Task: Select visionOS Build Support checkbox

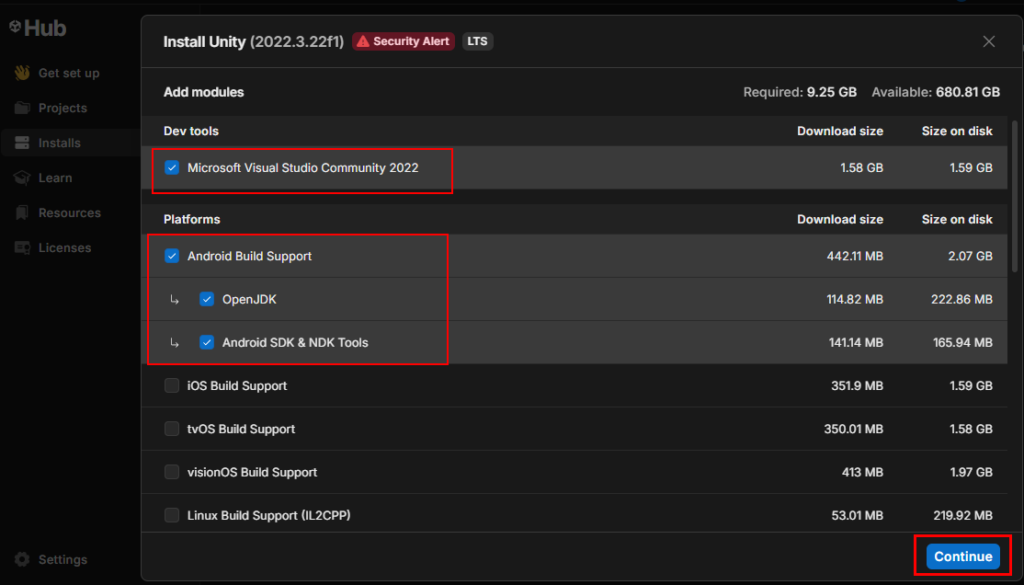Action: click(x=172, y=472)
